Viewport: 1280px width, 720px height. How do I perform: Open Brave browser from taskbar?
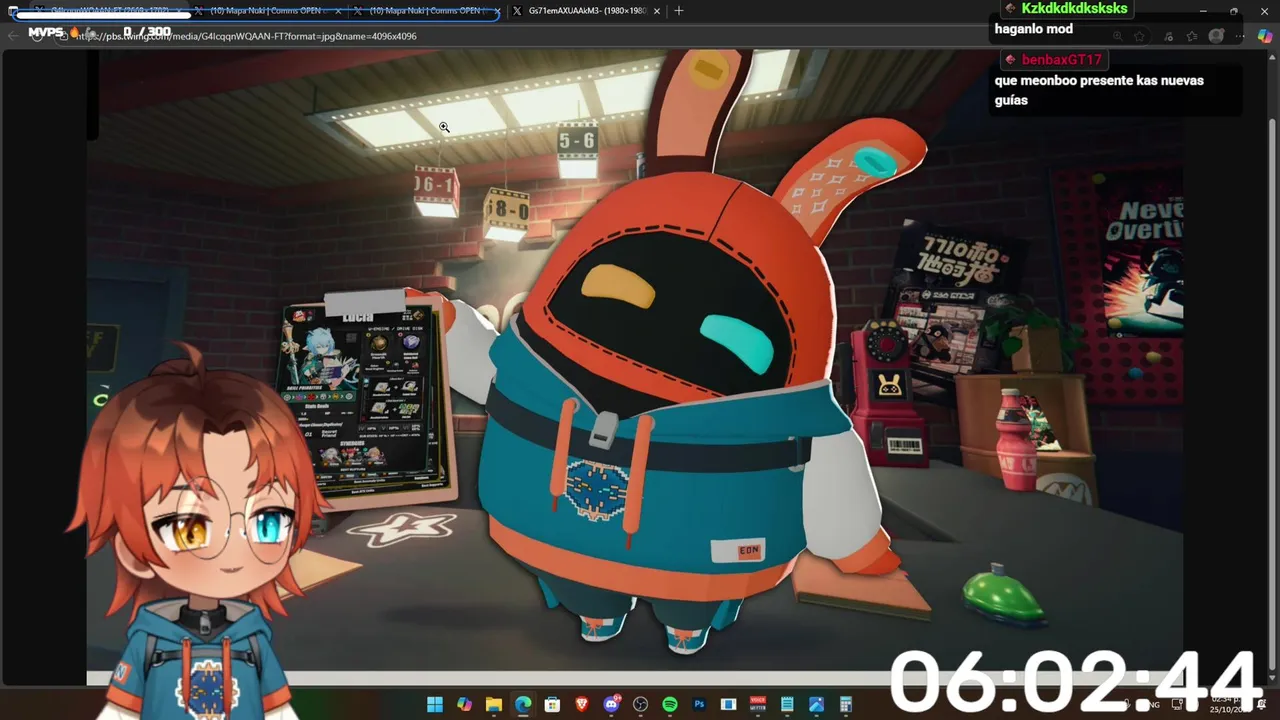click(582, 705)
